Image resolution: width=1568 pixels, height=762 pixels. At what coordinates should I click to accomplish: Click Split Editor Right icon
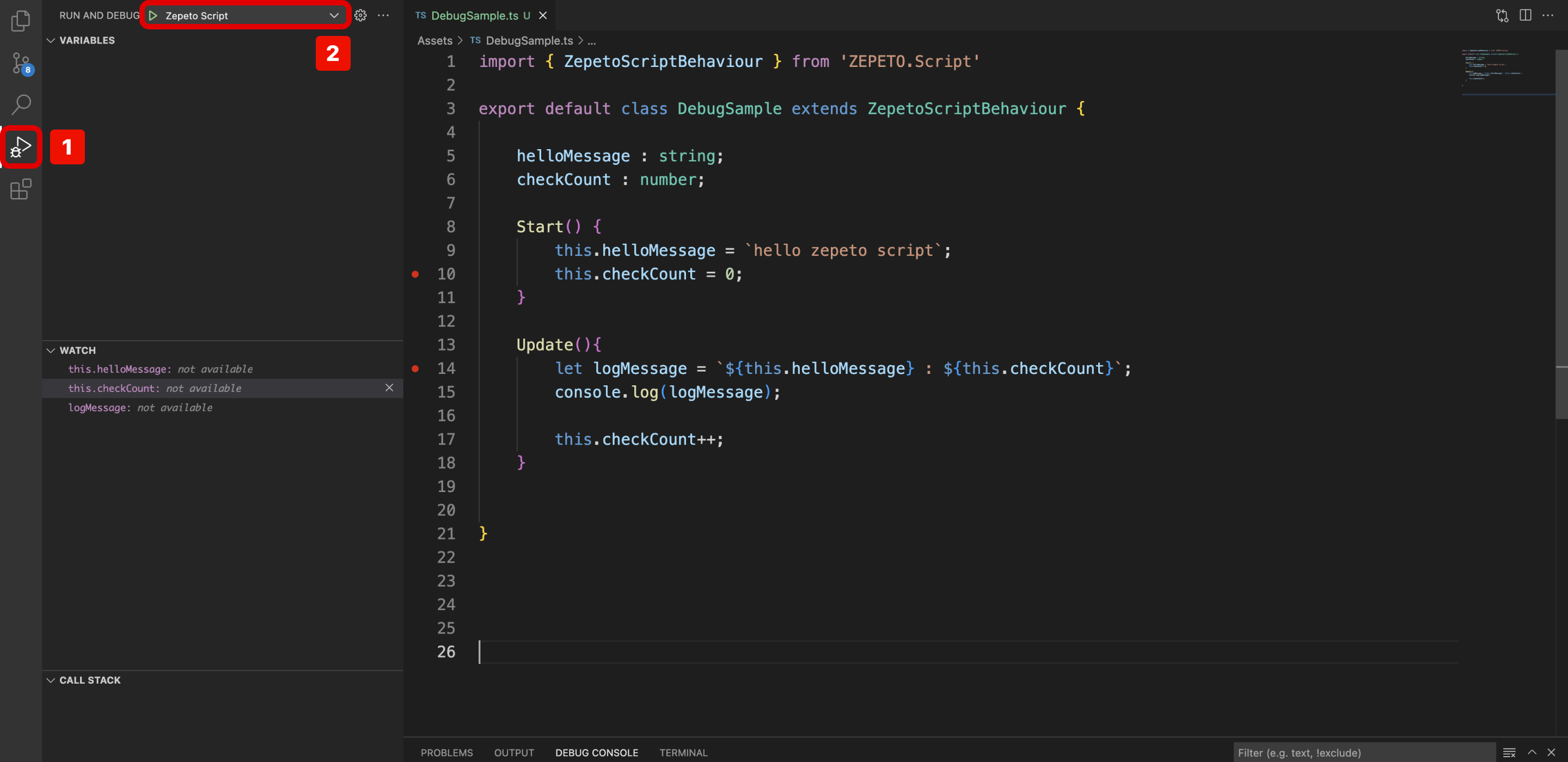pos(1525,15)
